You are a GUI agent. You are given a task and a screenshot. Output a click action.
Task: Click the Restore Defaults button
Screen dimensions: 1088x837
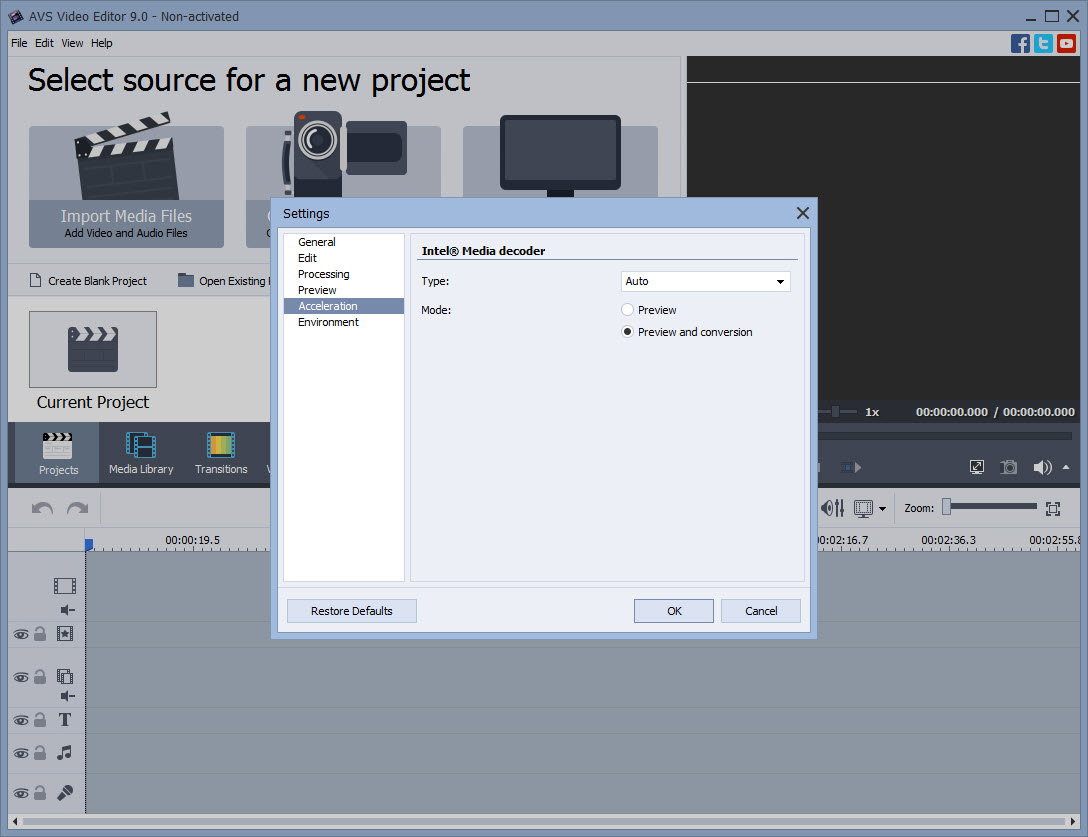click(x=351, y=611)
